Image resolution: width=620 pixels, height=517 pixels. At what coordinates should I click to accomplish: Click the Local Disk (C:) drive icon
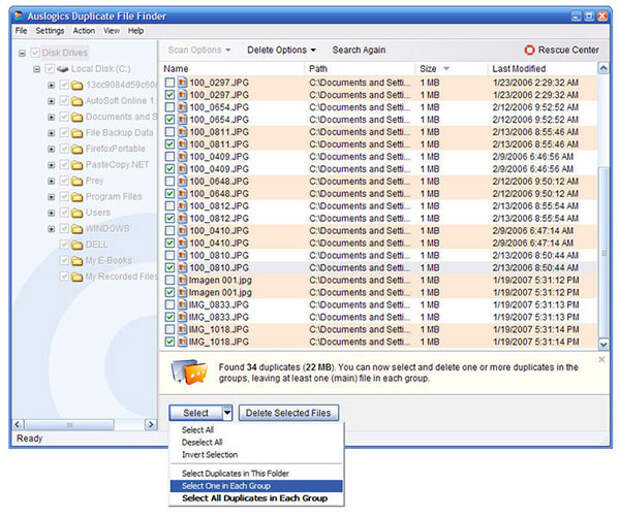pos(62,69)
